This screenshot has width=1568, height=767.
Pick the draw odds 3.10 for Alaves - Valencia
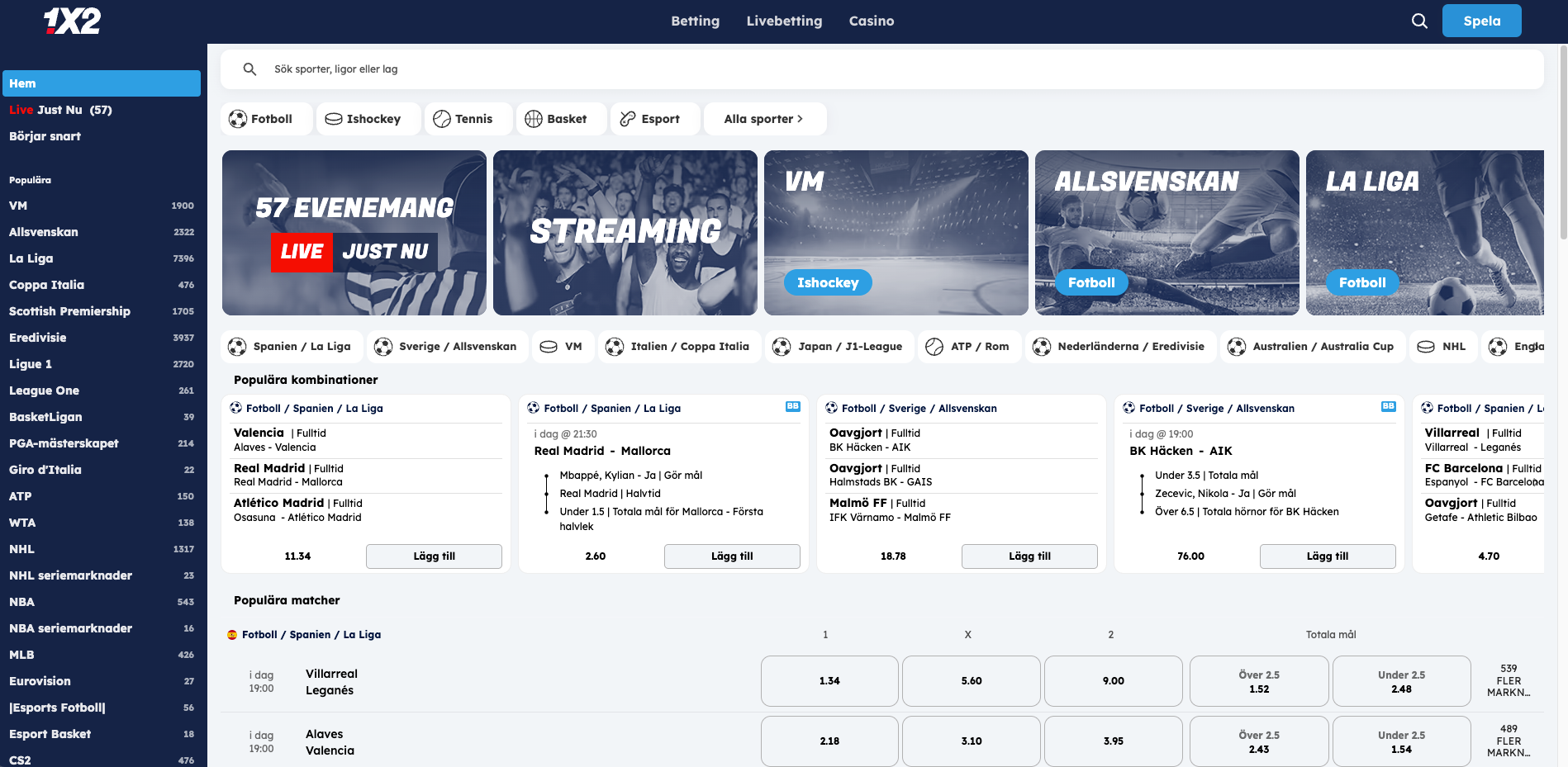[x=971, y=741]
